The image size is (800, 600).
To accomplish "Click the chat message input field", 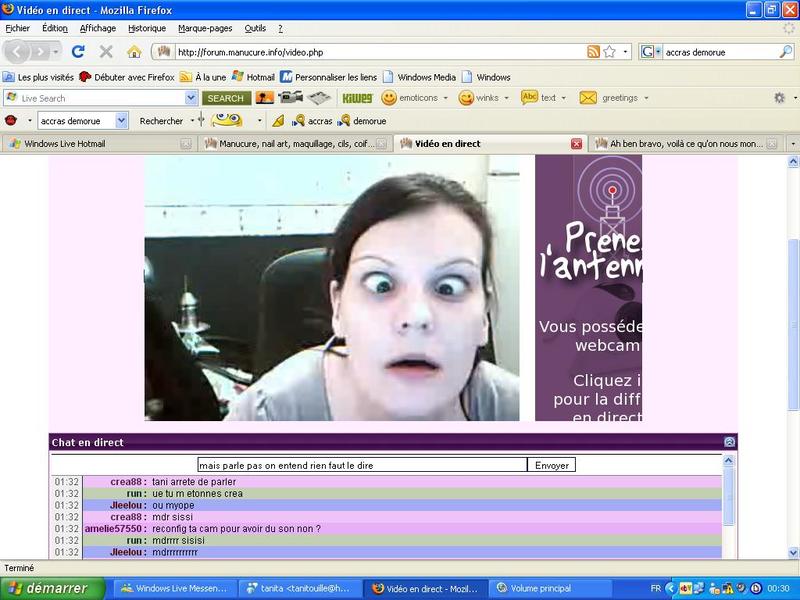I will [x=361, y=465].
